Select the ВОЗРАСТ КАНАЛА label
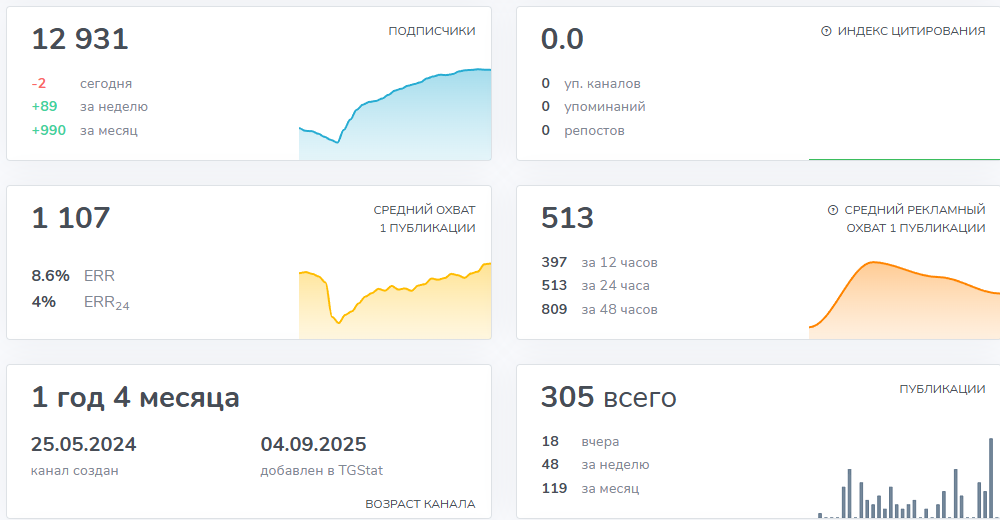 [x=420, y=504]
